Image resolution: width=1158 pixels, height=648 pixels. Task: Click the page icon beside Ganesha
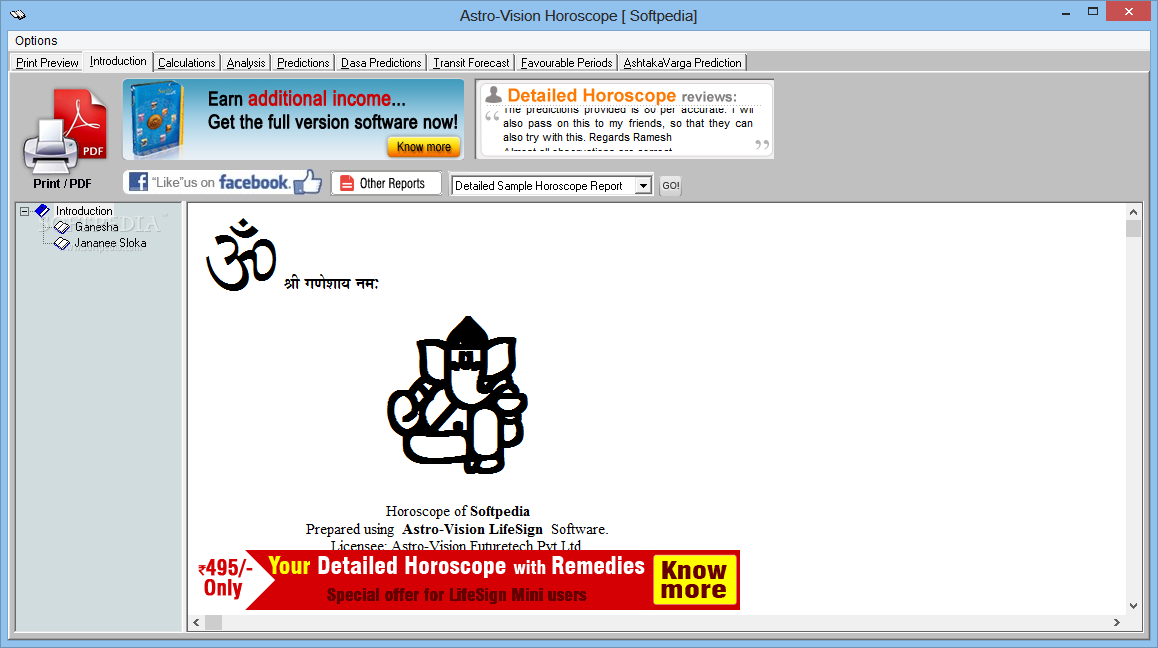click(x=62, y=228)
